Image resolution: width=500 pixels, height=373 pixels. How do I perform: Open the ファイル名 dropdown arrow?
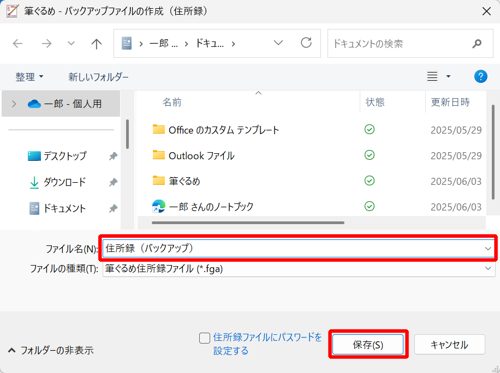click(488, 249)
